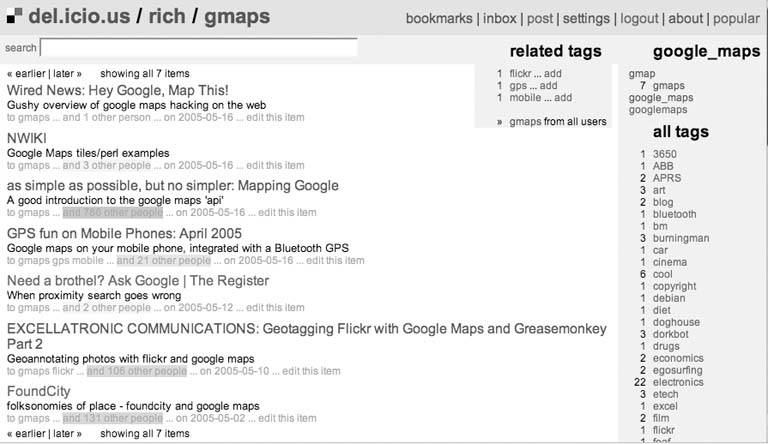
Task: Select the 'cool' tag
Action: (663, 274)
